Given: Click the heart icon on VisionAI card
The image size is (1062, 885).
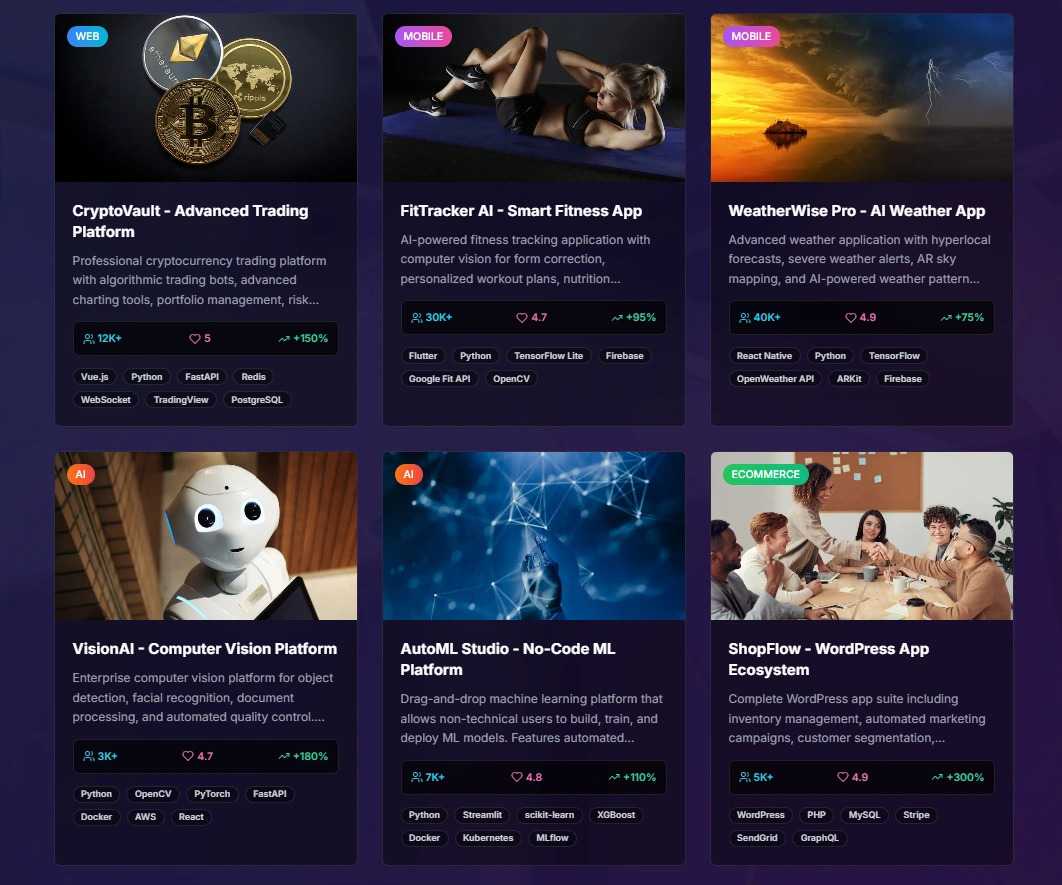Looking at the screenshot, I should point(188,756).
